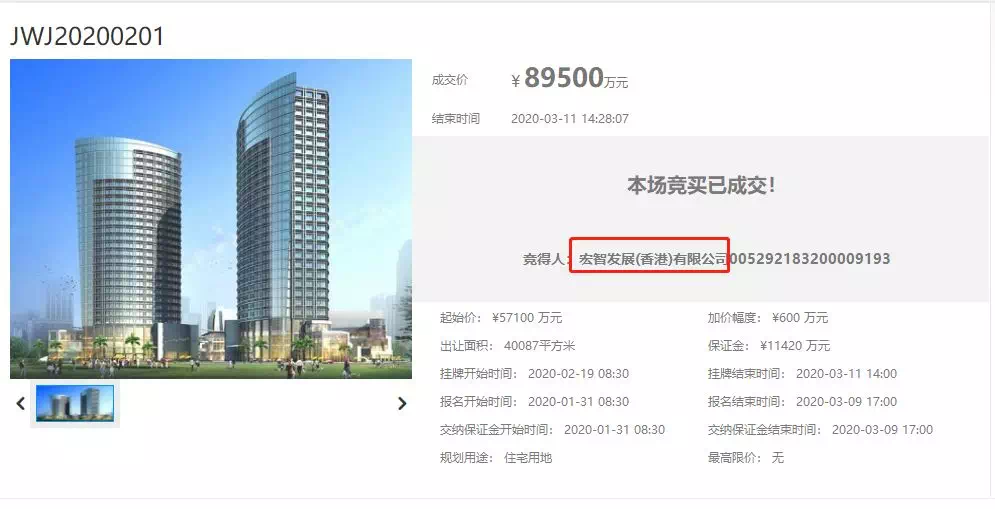The width and height of the screenshot is (995, 509).
Task: Show the next image with right arrow
Action: point(402,403)
